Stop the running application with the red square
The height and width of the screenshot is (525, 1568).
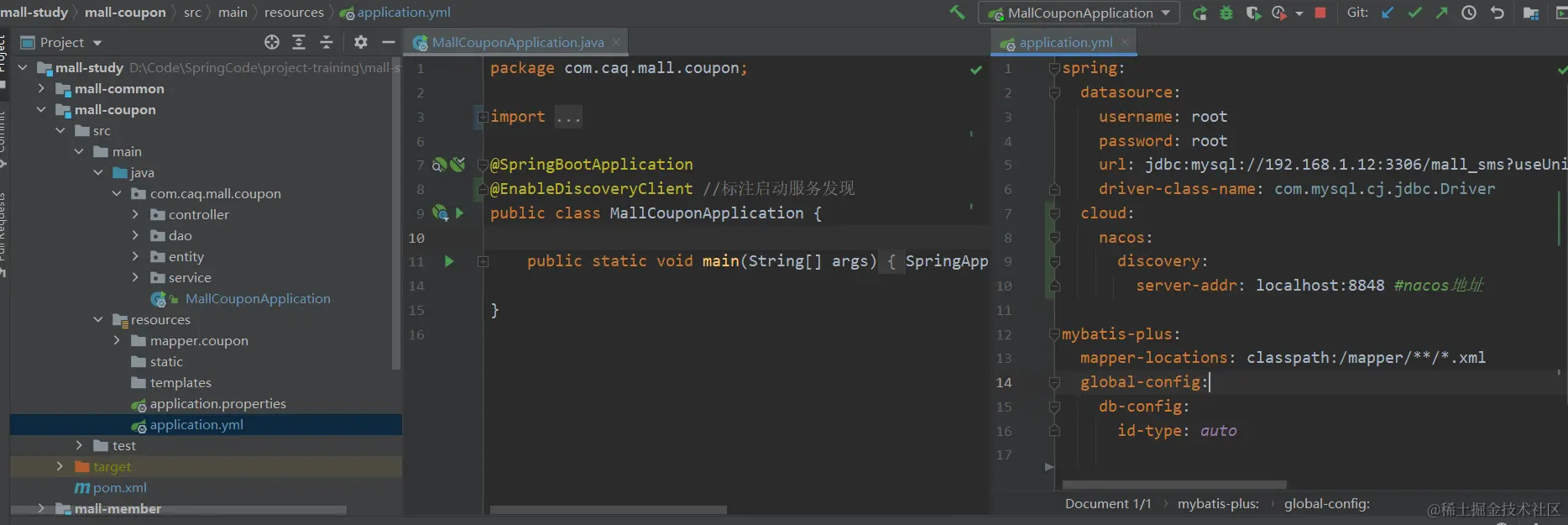(1320, 13)
